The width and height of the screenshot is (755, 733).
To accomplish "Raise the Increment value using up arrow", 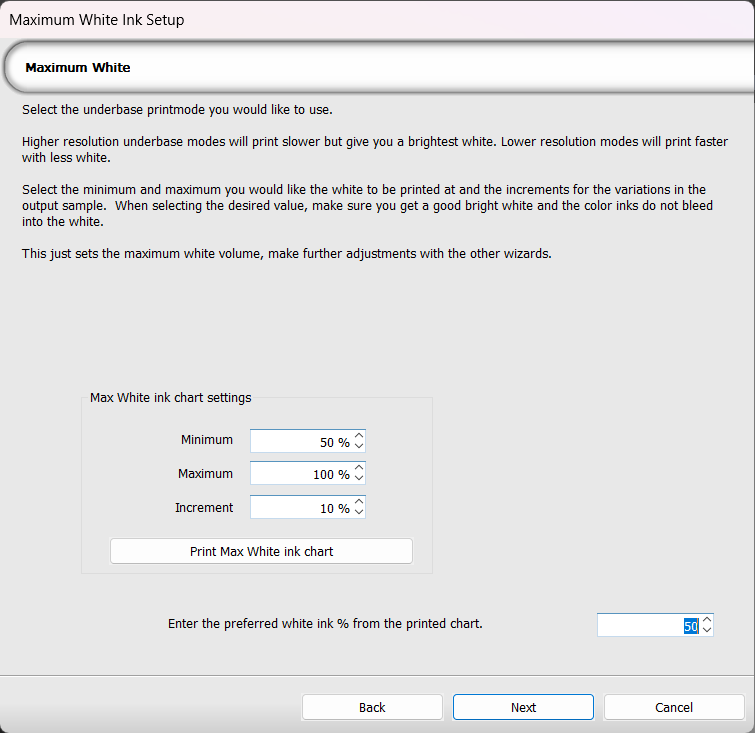I will pyautogui.click(x=360, y=502).
